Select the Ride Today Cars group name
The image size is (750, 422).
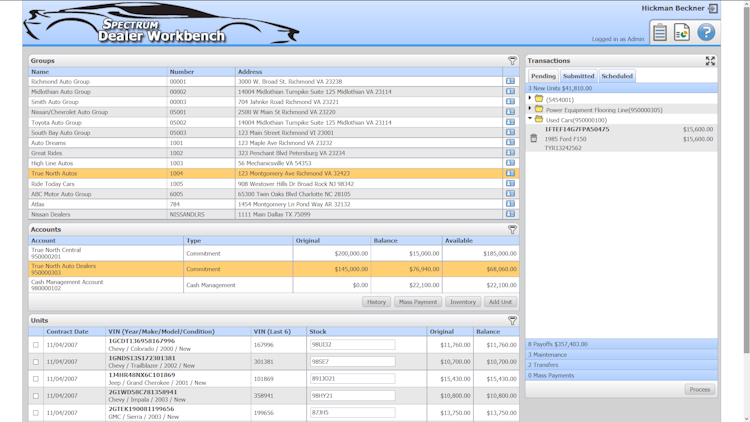53,184
